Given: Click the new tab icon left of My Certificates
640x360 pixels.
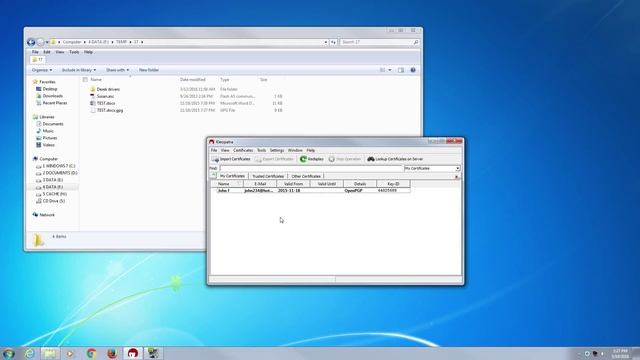Looking at the screenshot, I should 213,175.
